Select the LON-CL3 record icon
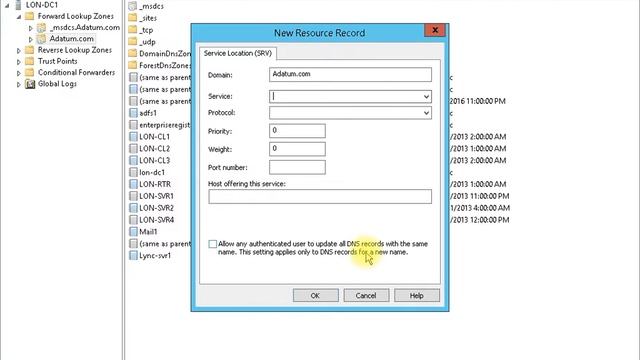This screenshot has width=640, height=360. coord(133,160)
